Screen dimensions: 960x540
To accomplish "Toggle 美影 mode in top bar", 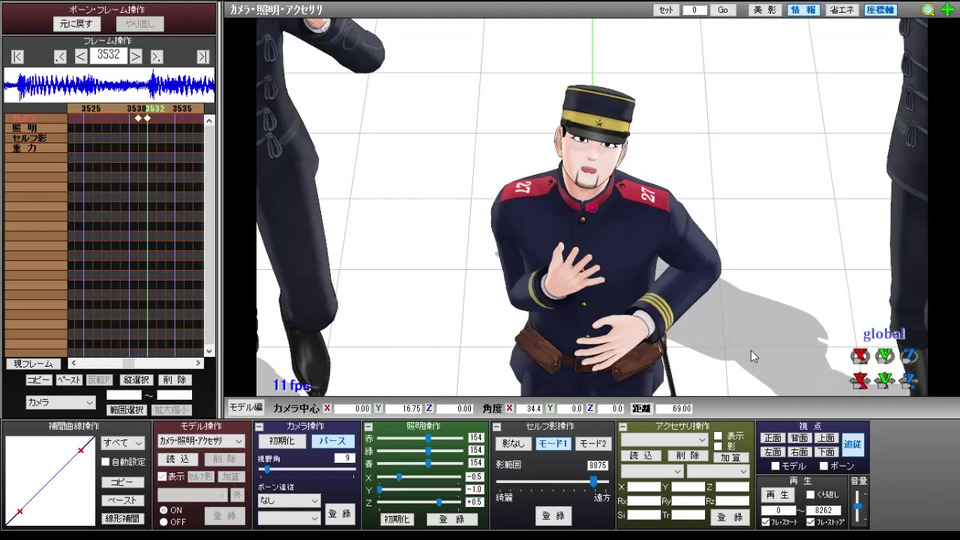I will (765, 10).
